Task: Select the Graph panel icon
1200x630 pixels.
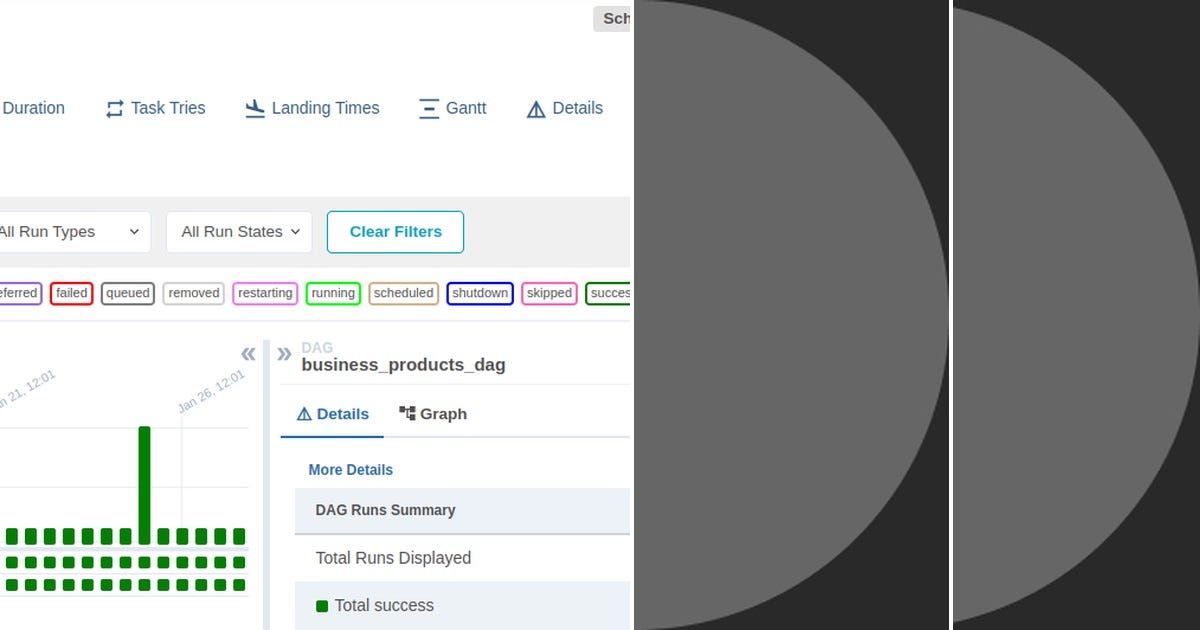Action: [405, 413]
